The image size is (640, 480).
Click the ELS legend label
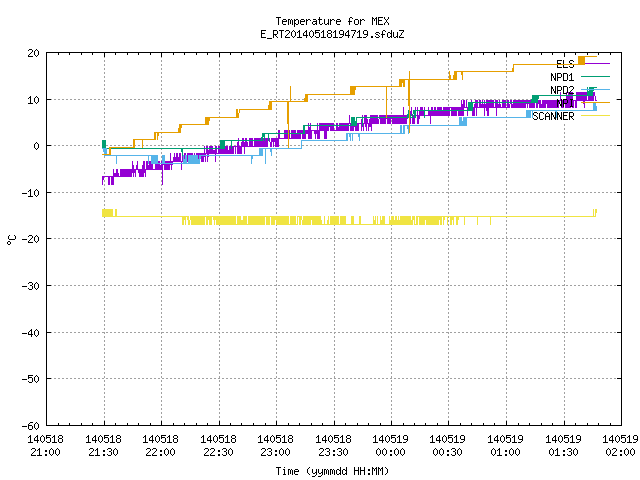tap(565, 64)
